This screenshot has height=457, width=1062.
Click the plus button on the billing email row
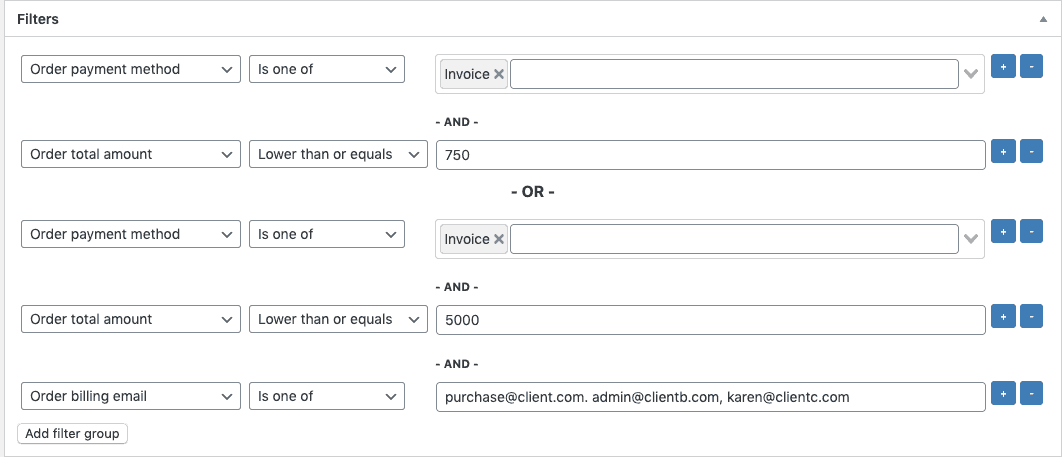pos(1002,394)
